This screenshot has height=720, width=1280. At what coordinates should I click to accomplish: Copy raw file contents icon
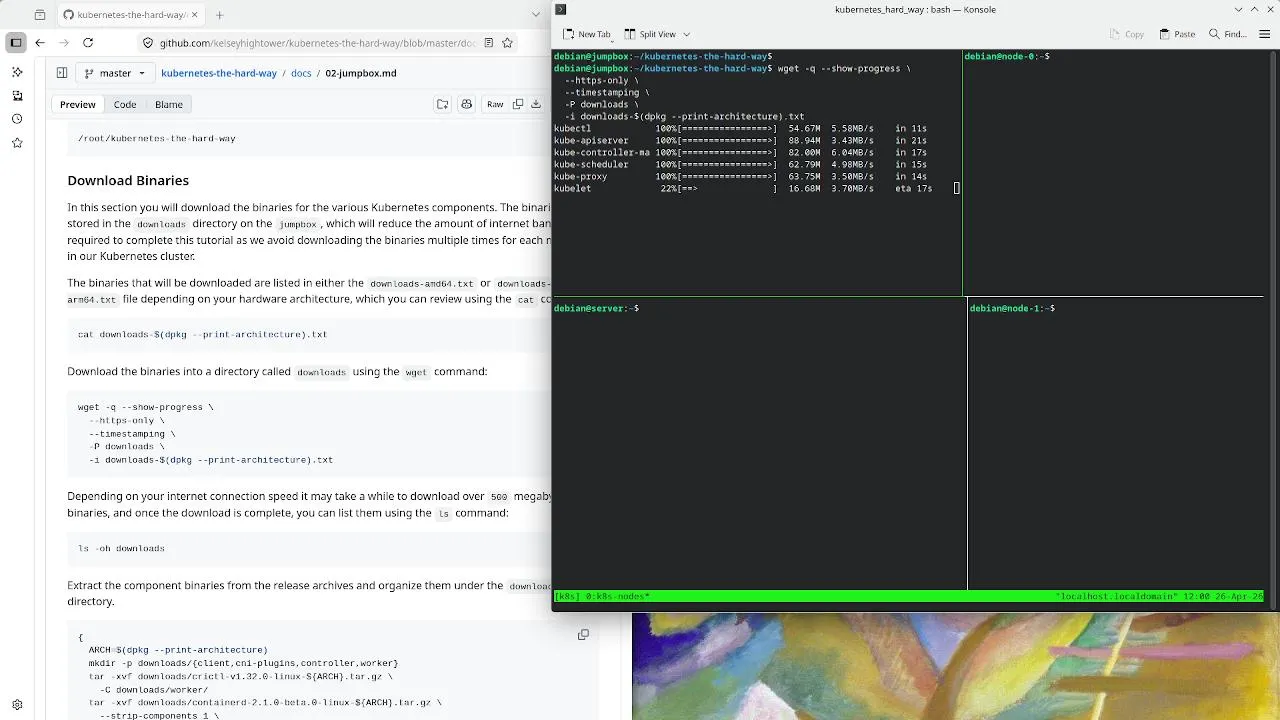click(518, 104)
